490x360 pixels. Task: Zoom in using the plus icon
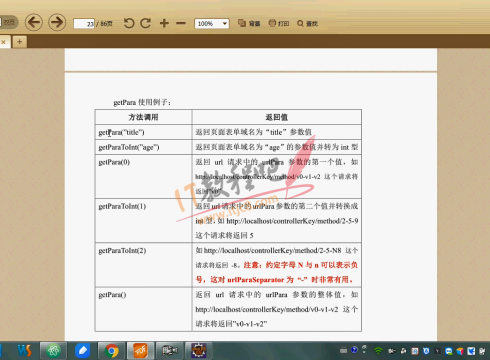point(164,23)
